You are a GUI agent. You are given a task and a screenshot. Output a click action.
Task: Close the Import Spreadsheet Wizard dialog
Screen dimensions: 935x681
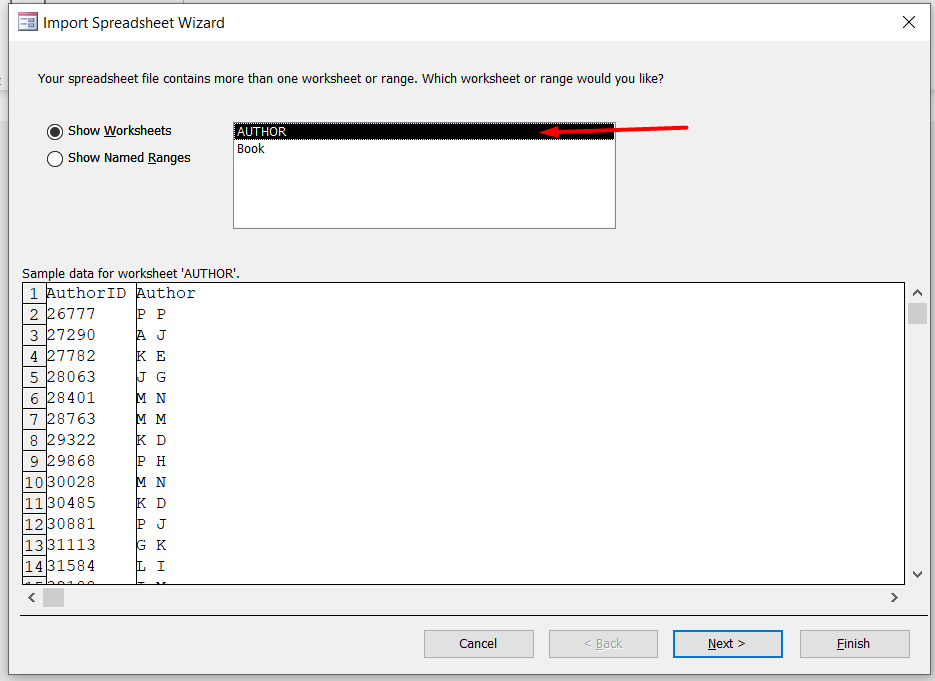coord(908,22)
